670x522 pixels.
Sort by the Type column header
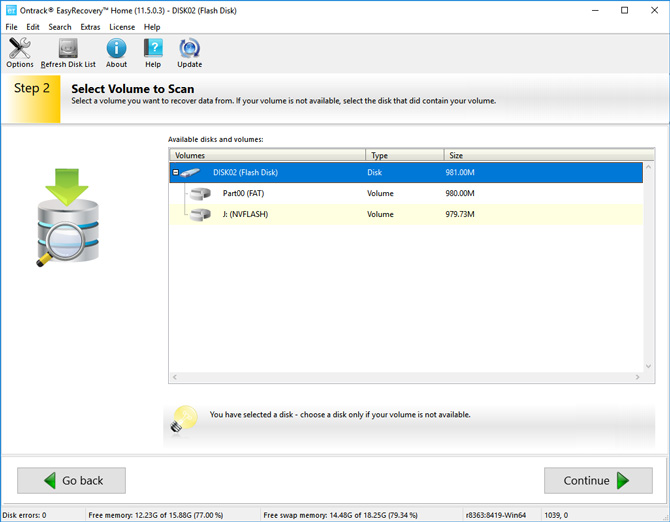pos(405,155)
